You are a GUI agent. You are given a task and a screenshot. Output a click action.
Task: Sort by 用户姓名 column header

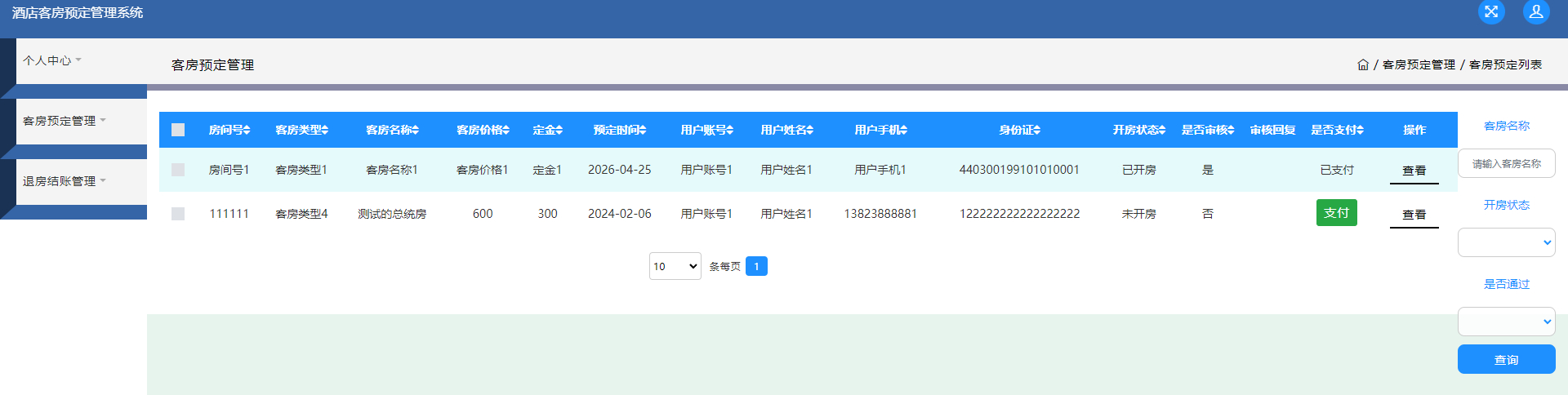click(x=786, y=130)
